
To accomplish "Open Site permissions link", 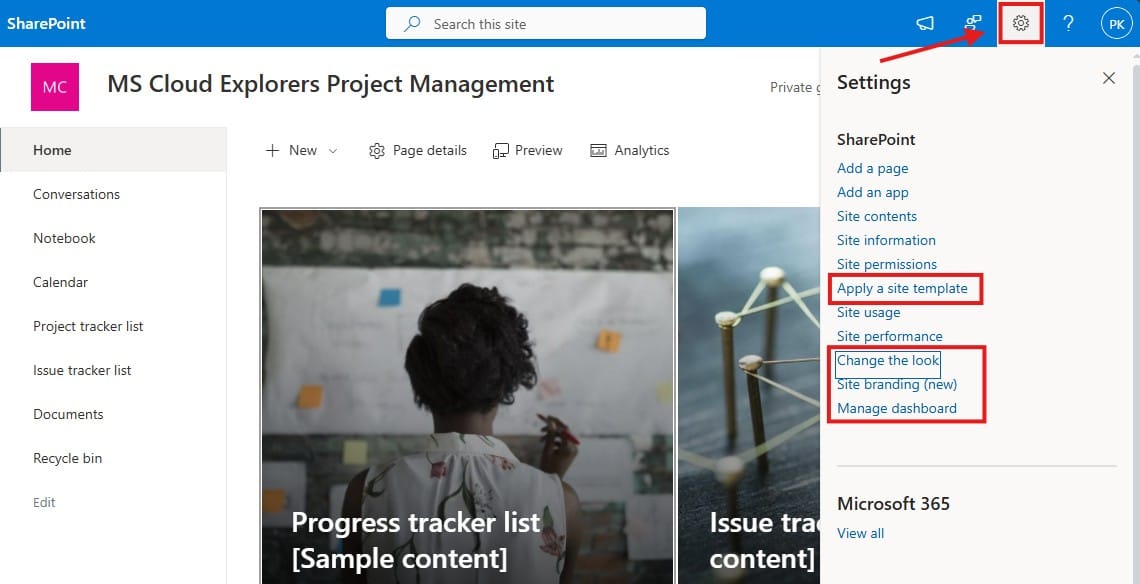I will (887, 264).
